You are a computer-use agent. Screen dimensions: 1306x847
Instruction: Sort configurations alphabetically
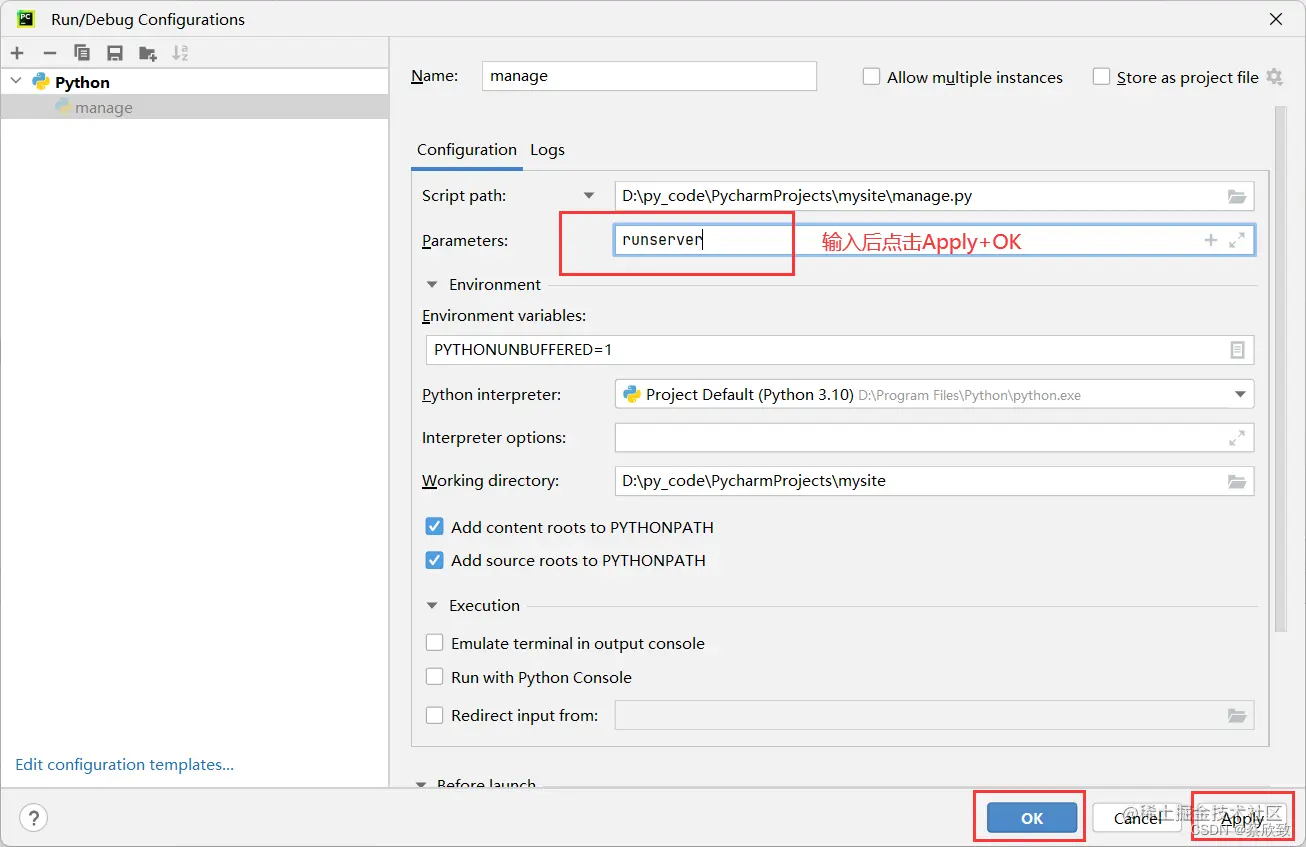(x=180, y=53)
